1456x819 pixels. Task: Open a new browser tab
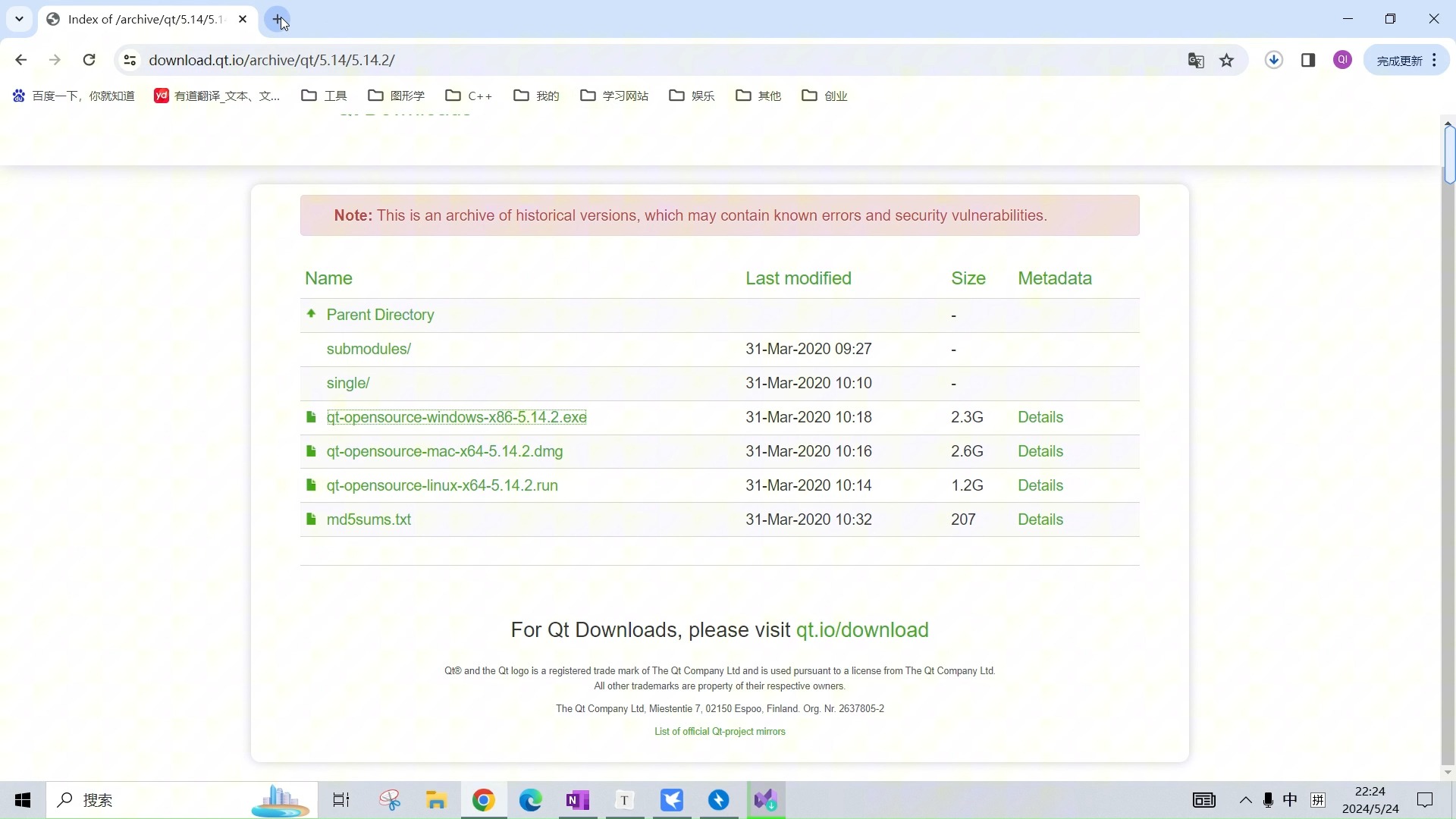[278, 19]
